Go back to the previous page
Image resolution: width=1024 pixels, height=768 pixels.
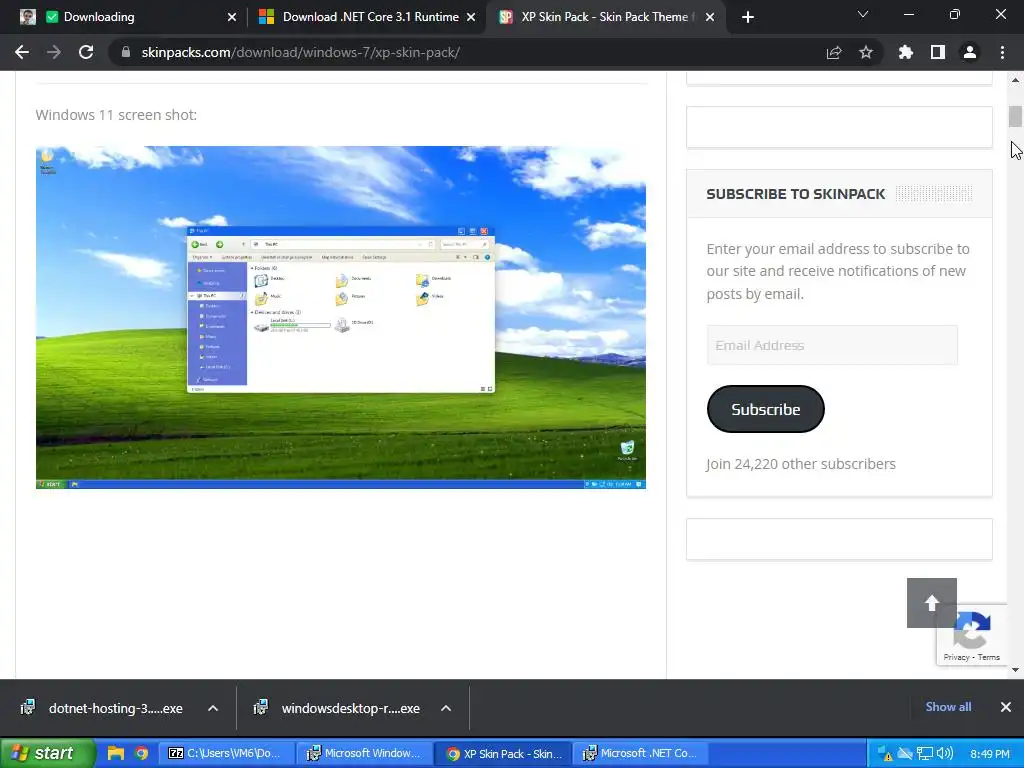22,52
